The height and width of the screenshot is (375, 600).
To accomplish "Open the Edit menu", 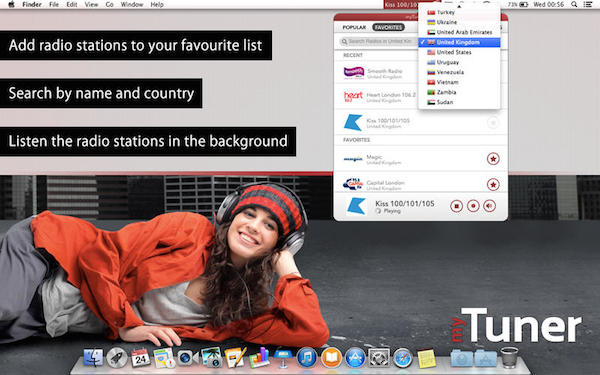I will pyautogui.click(x=72, y=5).
